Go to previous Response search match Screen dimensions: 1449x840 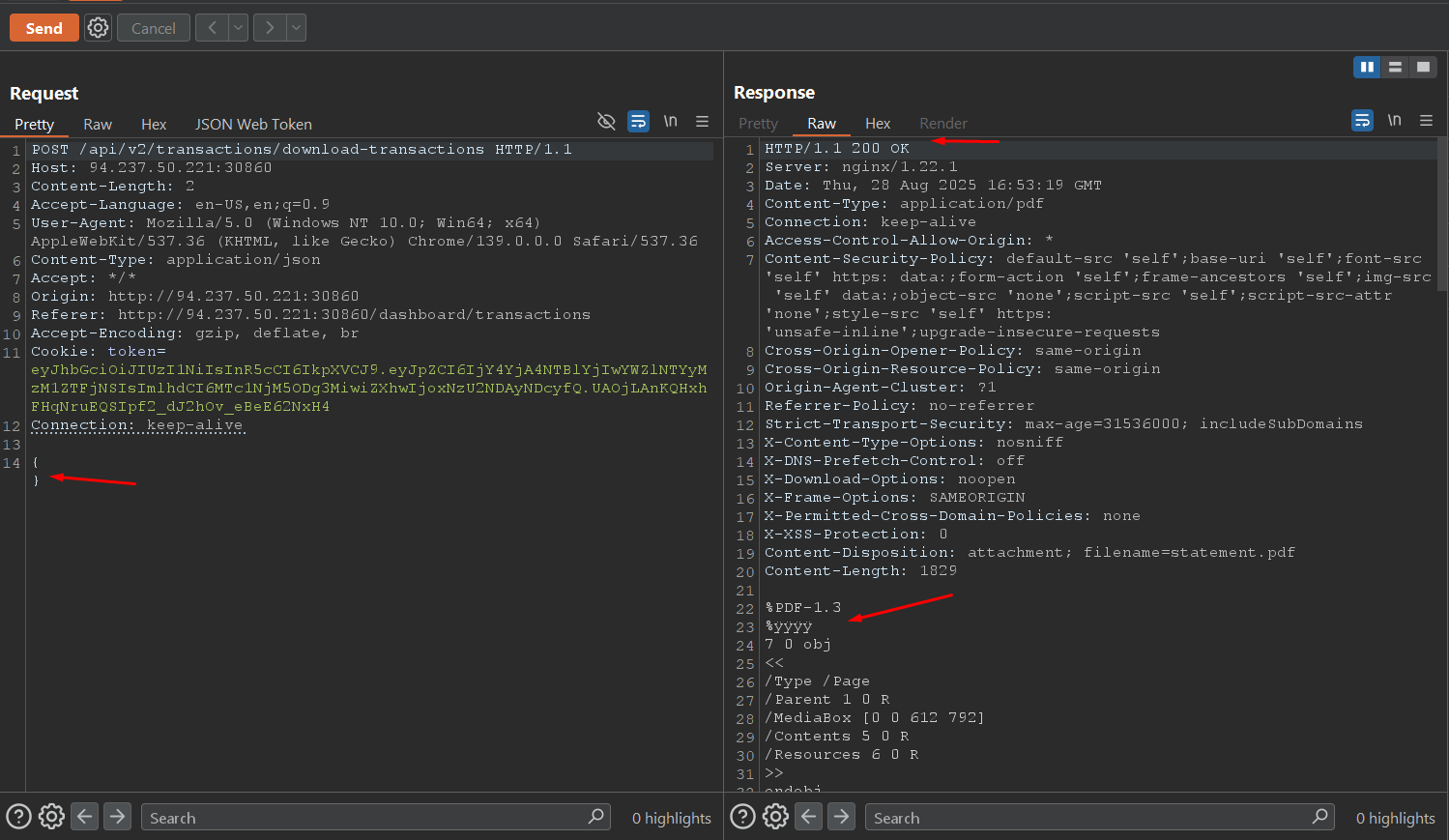pyautogui.click(x=809, y=817)
